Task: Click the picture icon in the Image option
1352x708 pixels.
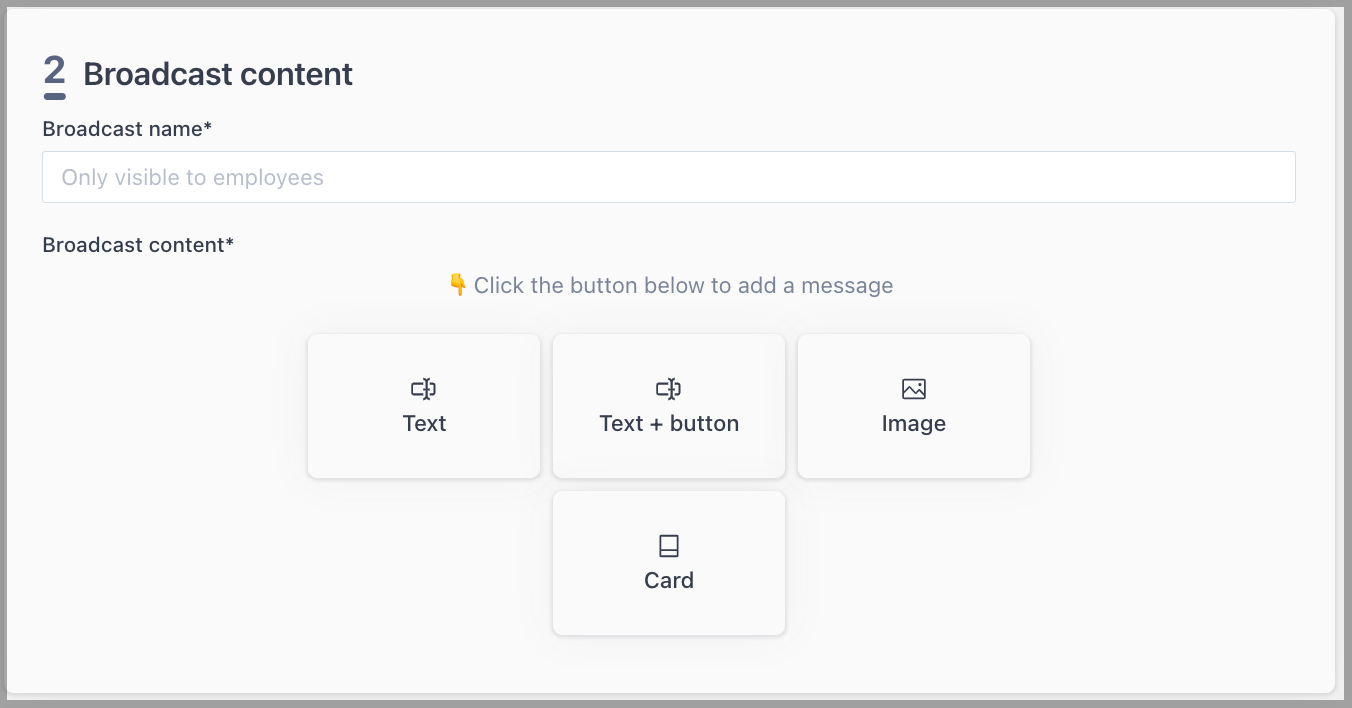Action: coord(914,389)
